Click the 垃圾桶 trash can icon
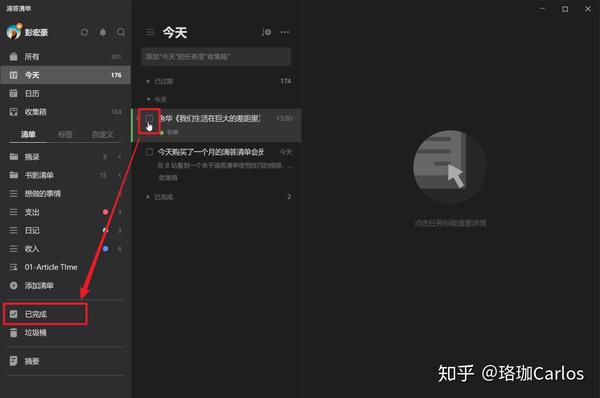Screen dimensions: 600x398 coord(13,333)
